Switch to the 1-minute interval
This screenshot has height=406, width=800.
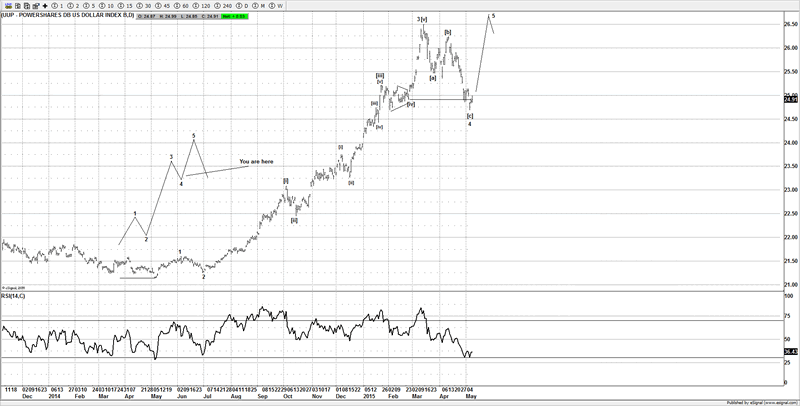(58, 6)
